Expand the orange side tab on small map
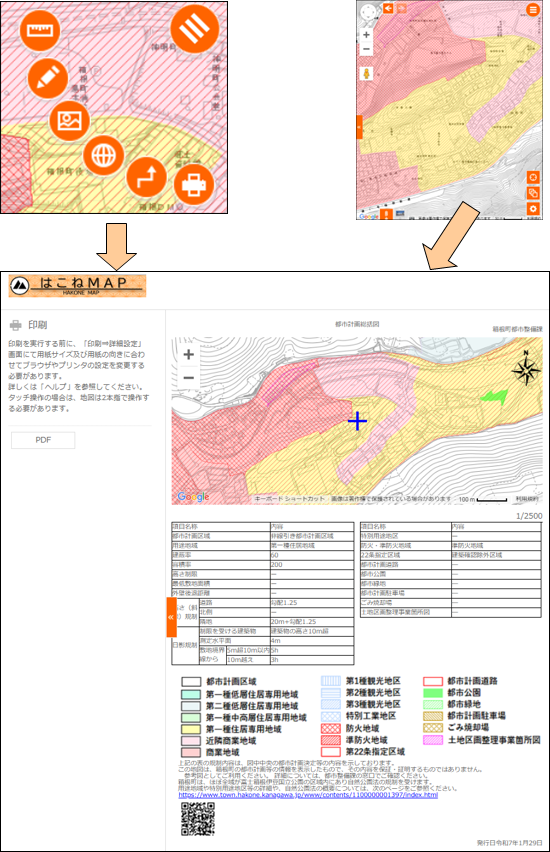The height and width of the screenshot is (852, 550). [359, 127]
